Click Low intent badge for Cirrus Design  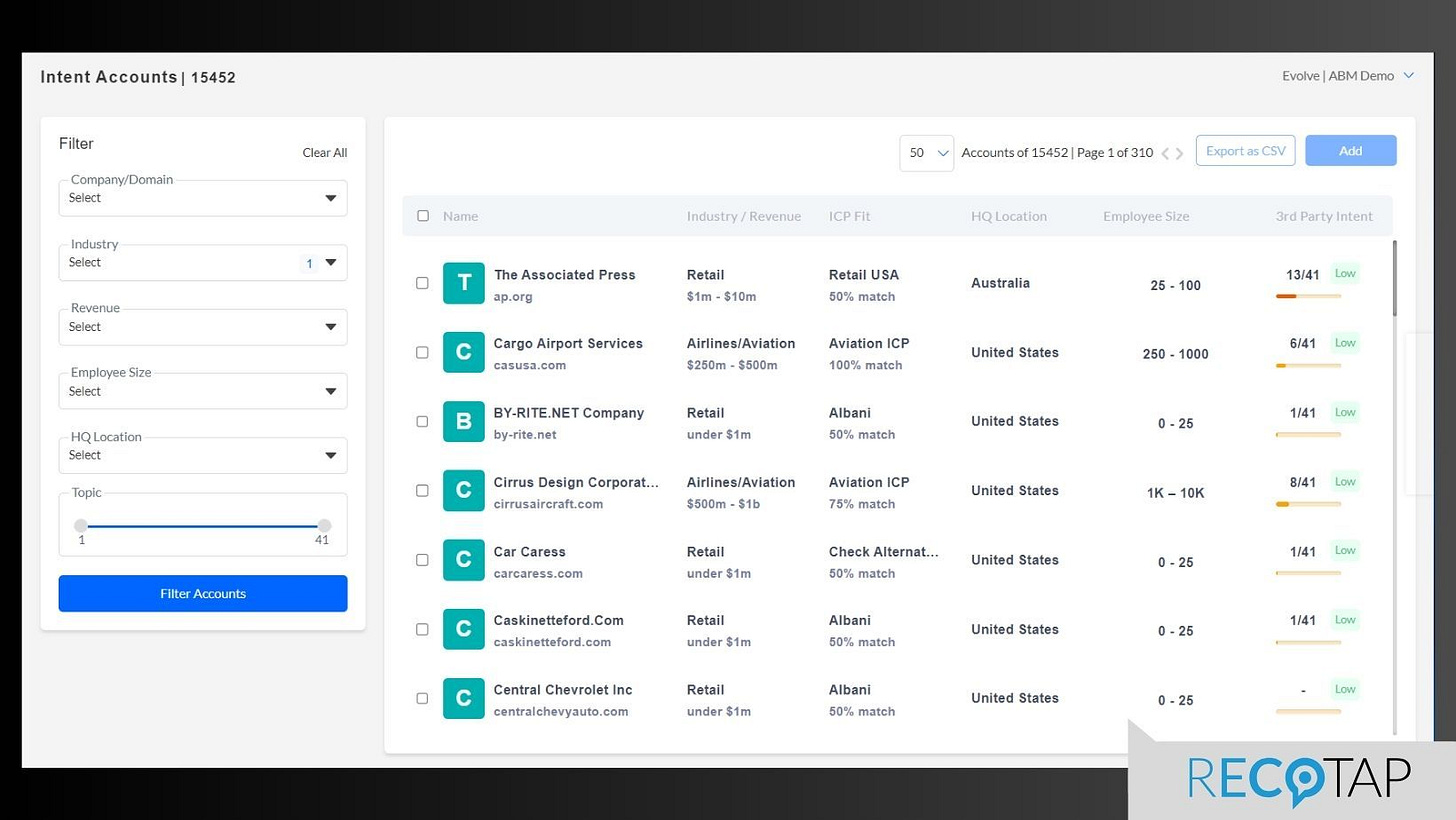tap(1345, 481)
